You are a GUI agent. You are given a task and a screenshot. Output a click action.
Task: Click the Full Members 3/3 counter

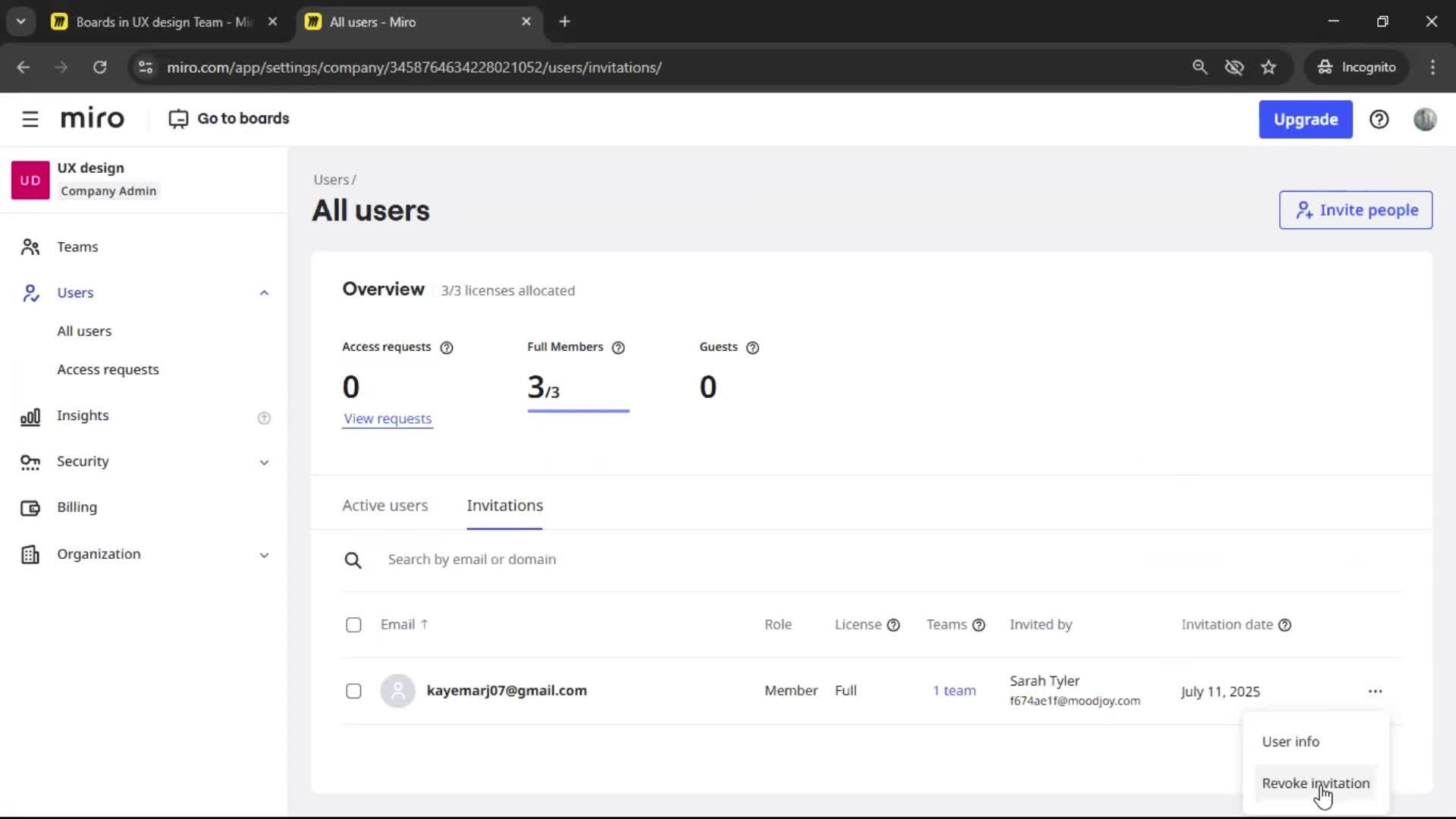pyautogui.click(x=544, y=388)
